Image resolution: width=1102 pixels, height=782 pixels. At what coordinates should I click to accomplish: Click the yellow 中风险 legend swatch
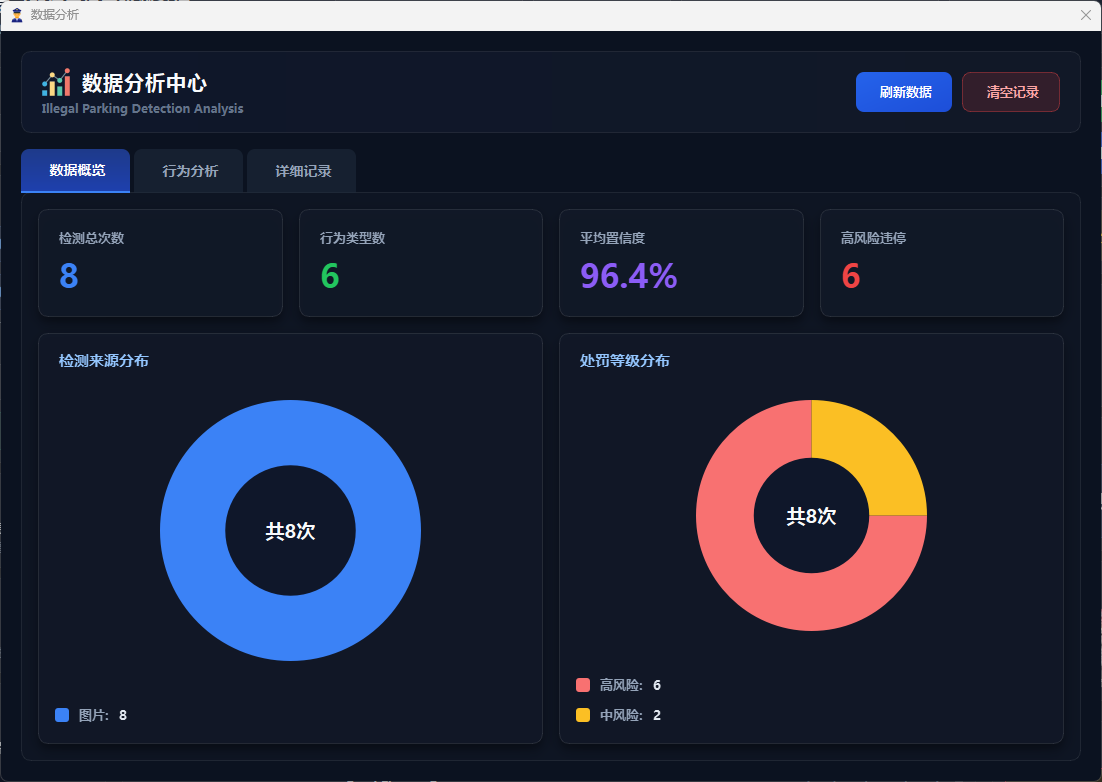tap(583, 715)
